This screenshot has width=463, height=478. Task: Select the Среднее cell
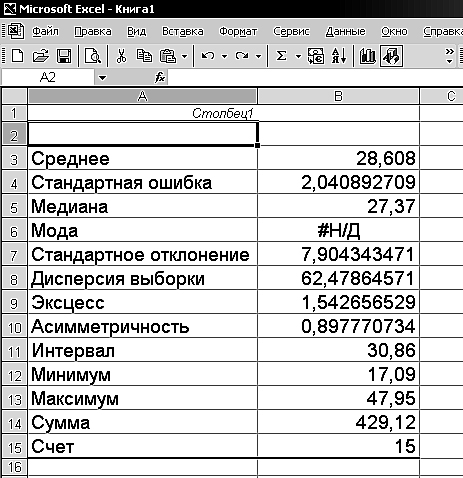(x=143, y=159)
